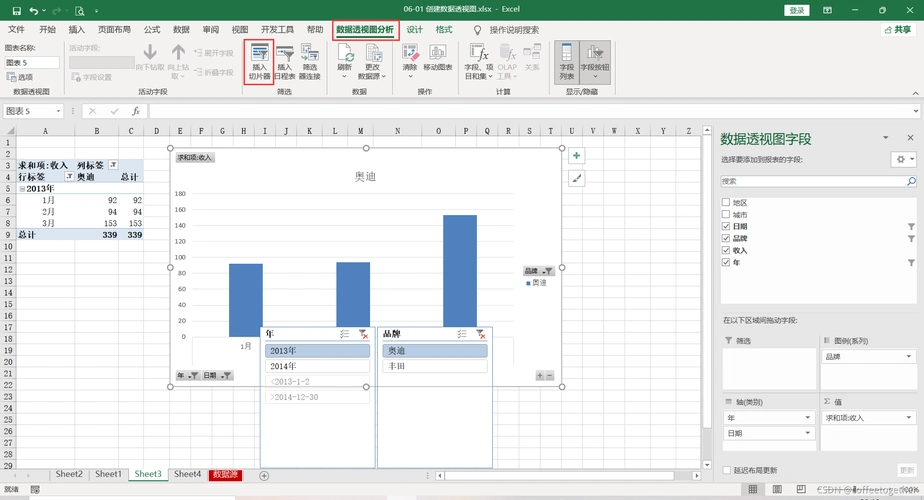This screenshot has width=924, height=500.
Task: Click the chart elements plus icon
Action: (x=577, y=155)
